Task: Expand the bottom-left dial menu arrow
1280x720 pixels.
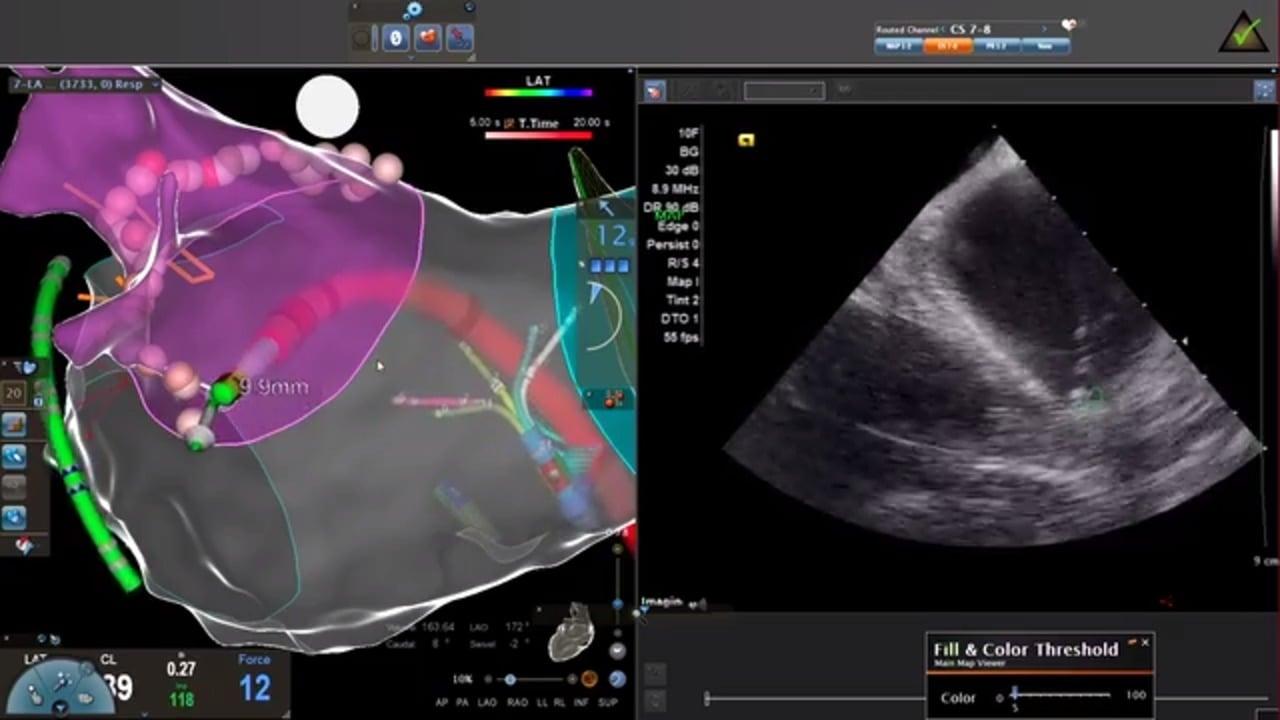Action: coord(61,709)
